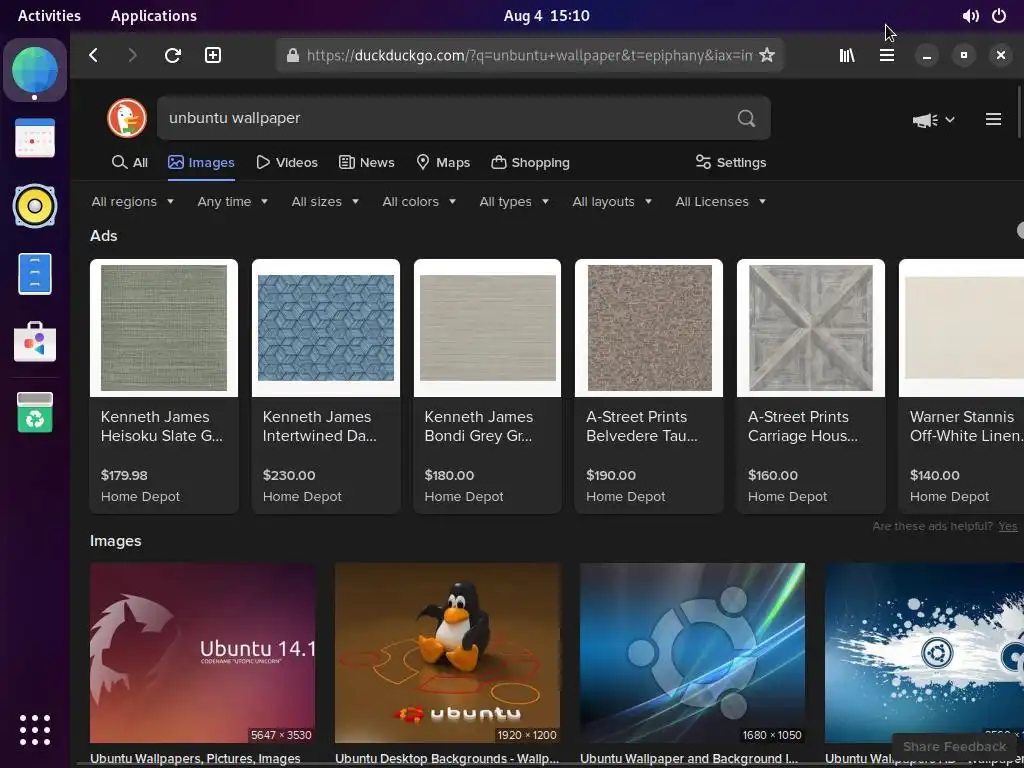Open the megaphone announcements dropdown
Image resolution: width=1024 pixels, height=768 pixels.
[x=934, y=120]
